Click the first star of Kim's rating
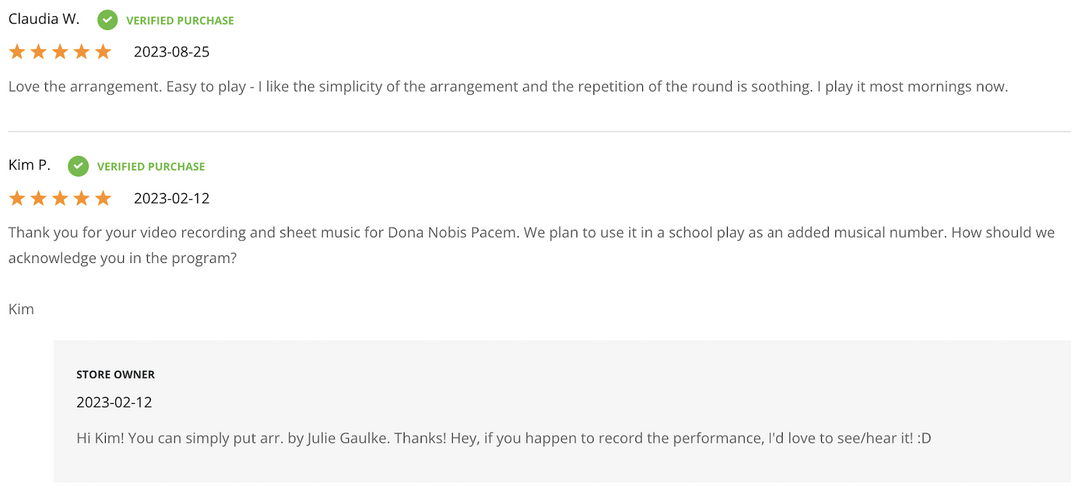 (17, 198)
